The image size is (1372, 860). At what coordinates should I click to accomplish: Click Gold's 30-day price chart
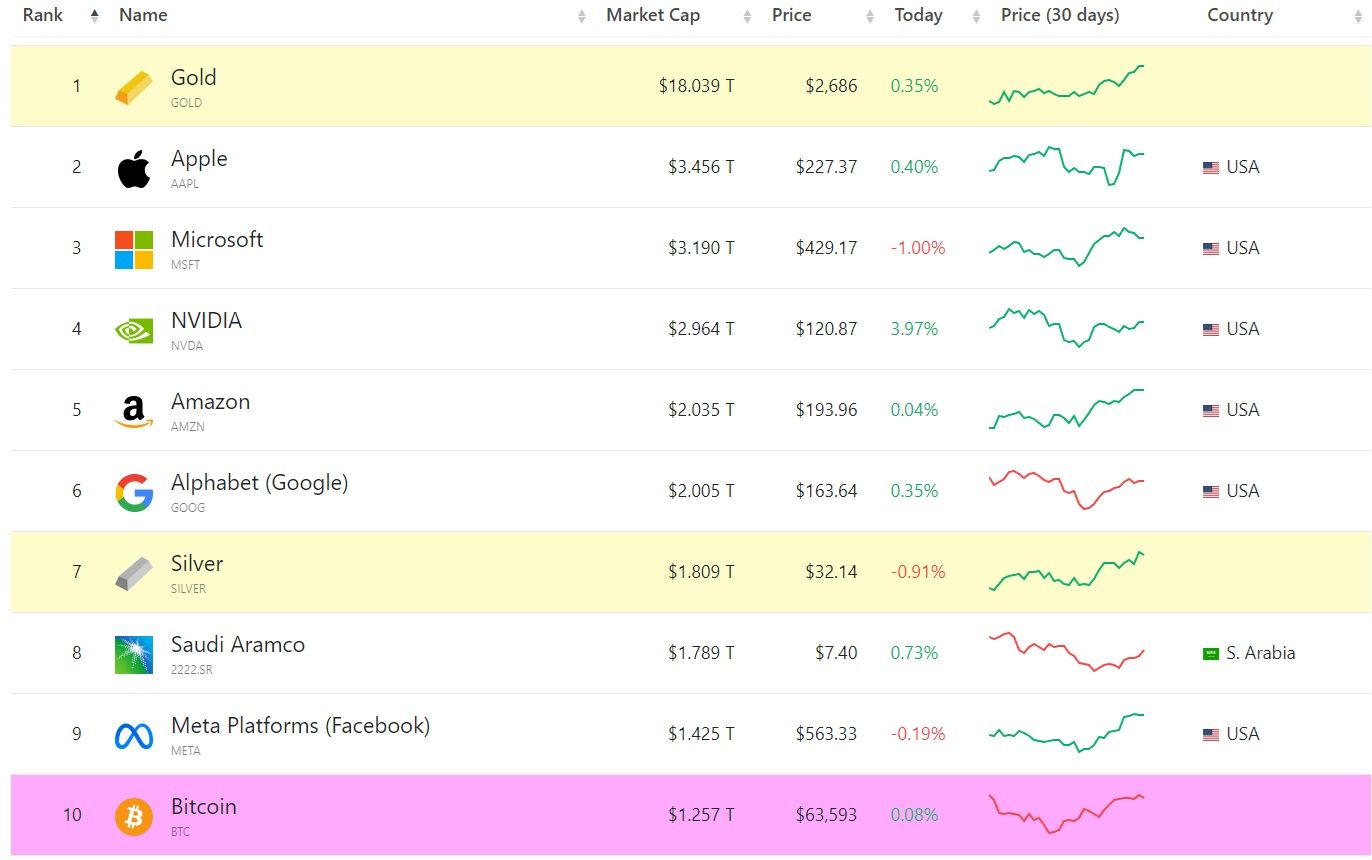pyautogui.click(x=1067, y=85)
